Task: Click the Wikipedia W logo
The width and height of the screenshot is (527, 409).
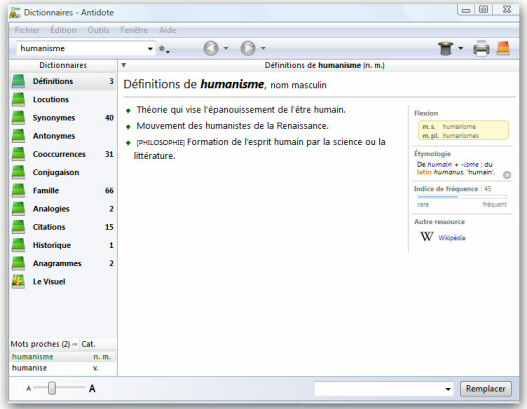Action: click(427, 237)
